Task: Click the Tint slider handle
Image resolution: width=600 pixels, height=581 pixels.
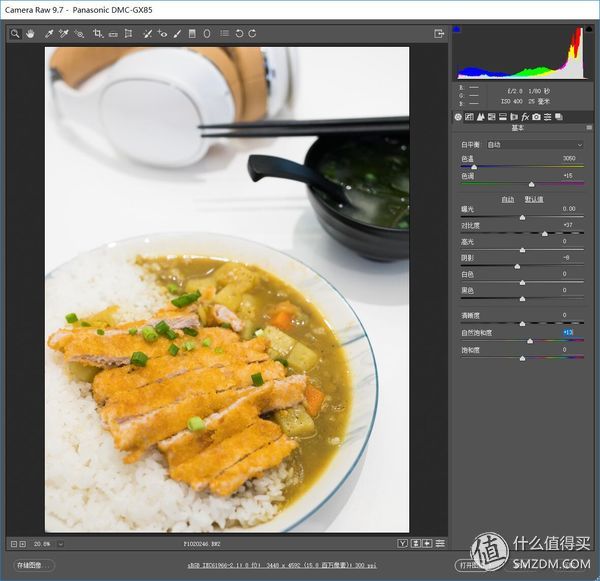Action: 532,184
